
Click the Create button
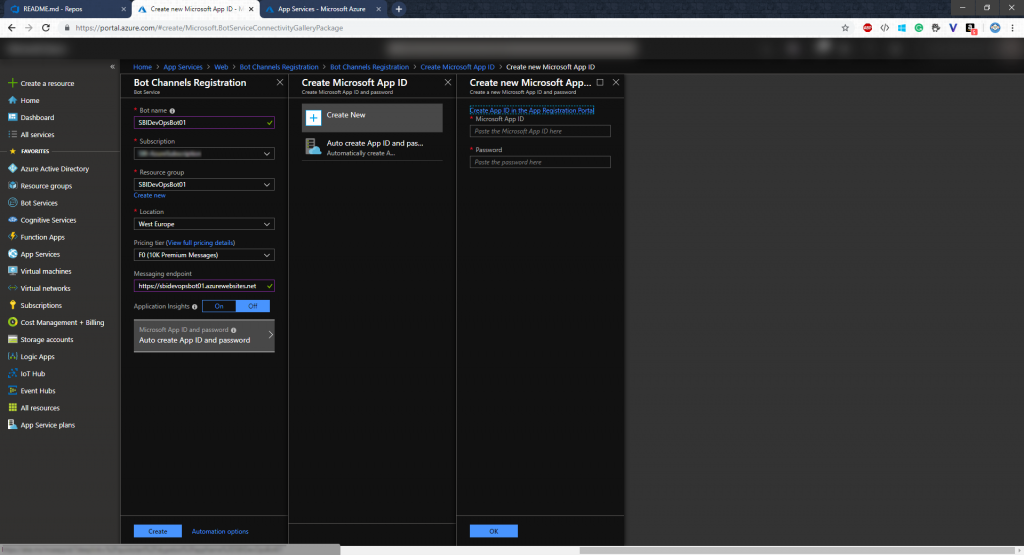click(x=157, y=531)
